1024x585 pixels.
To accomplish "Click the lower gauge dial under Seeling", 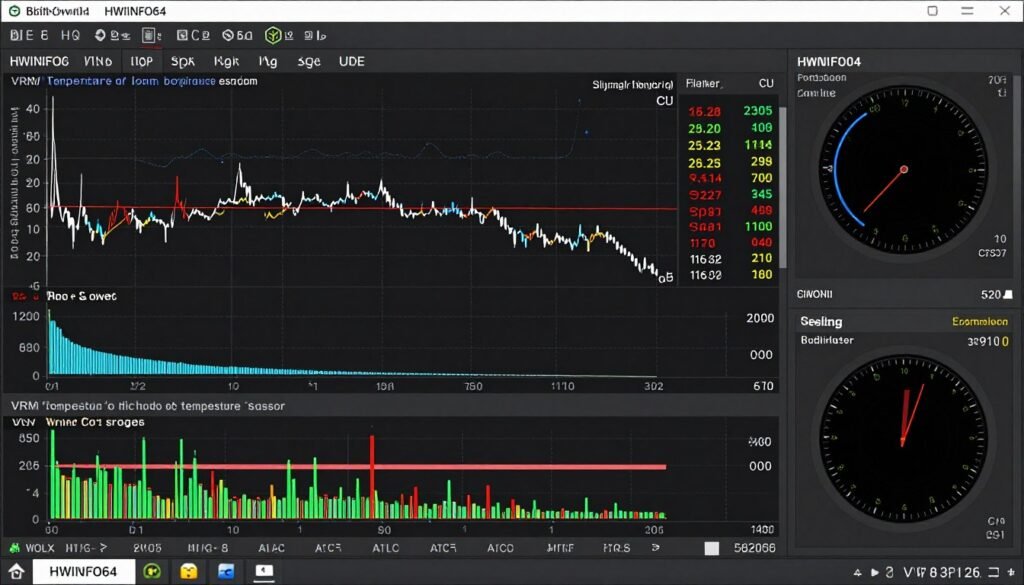I will (x=904, y=438).
